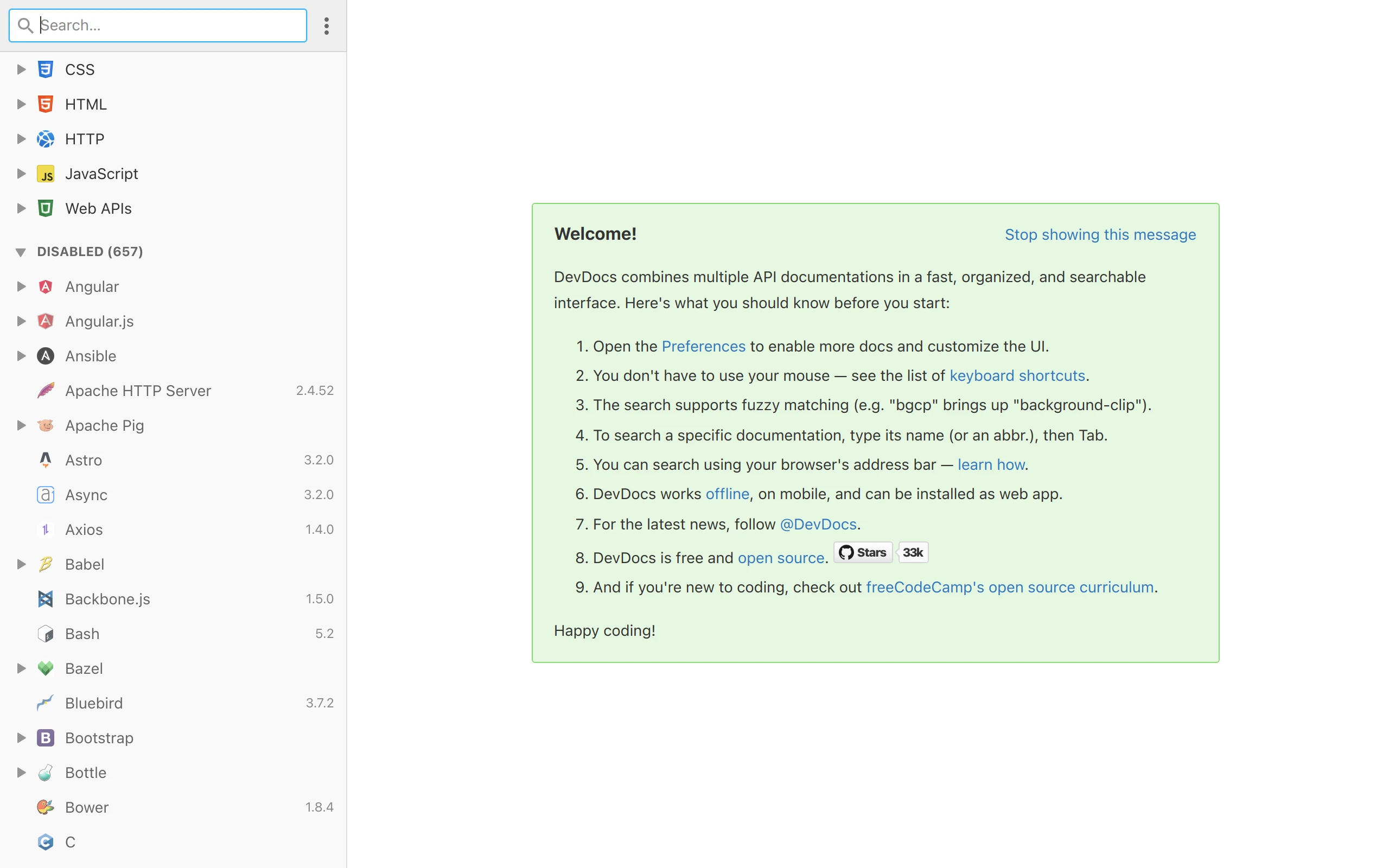Collapse the DISABLED section
Viewport: 1389px width, 868px height.
(x=21, y=251)
